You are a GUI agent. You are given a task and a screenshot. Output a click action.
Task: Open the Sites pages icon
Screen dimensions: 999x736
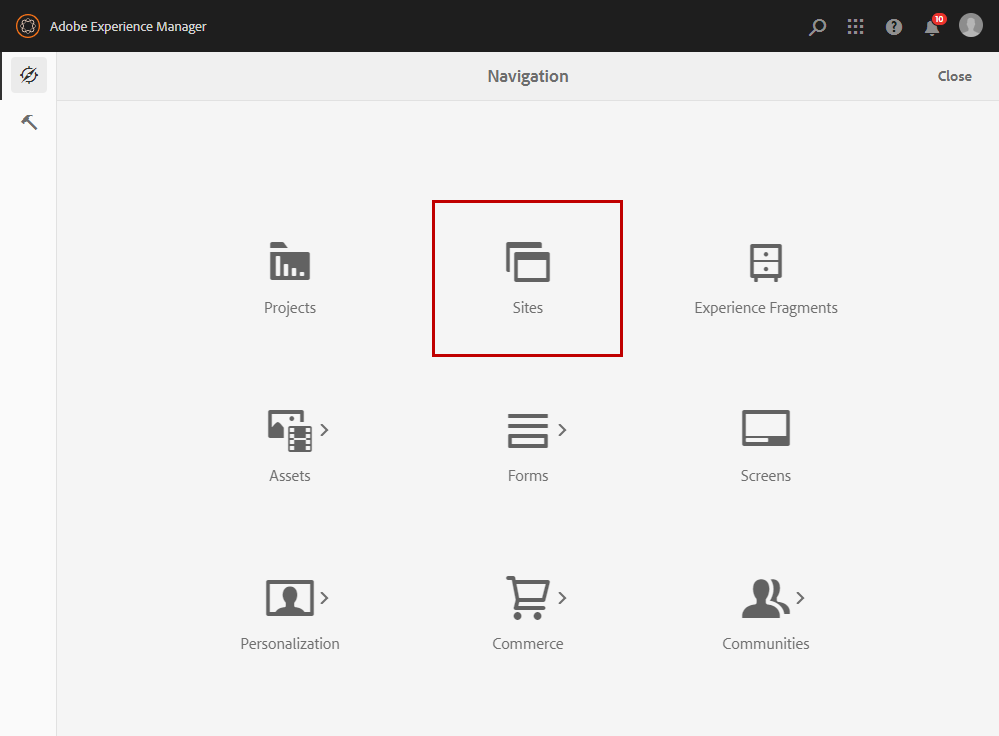point(528,262)
